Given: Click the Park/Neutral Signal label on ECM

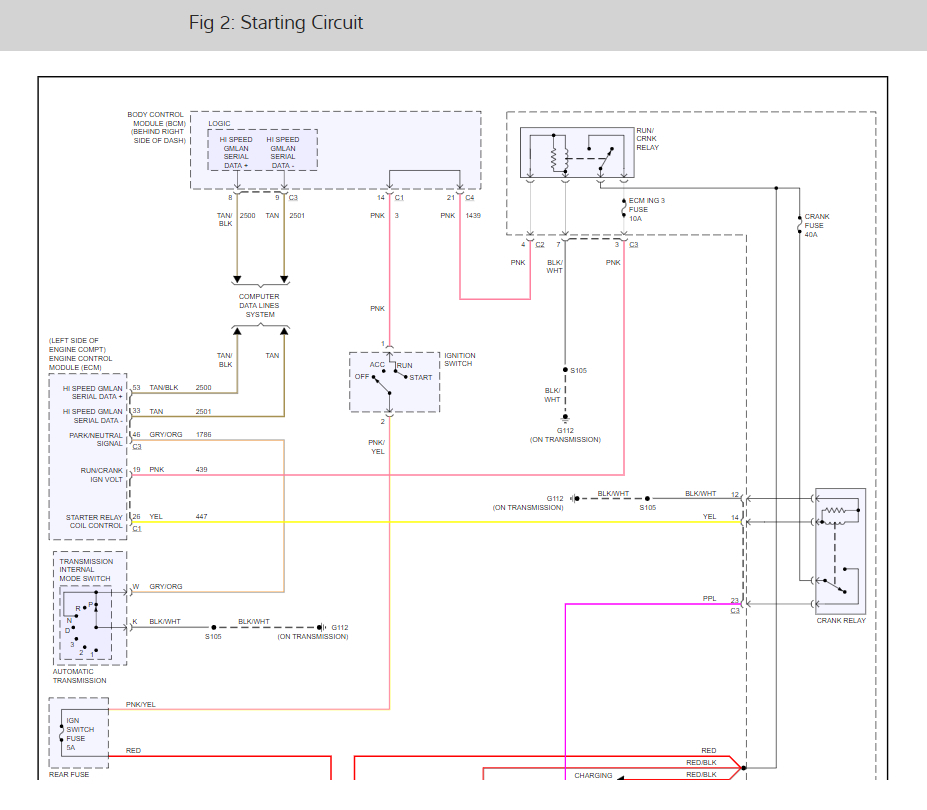Looking at the screenshot, I should 95,439.
